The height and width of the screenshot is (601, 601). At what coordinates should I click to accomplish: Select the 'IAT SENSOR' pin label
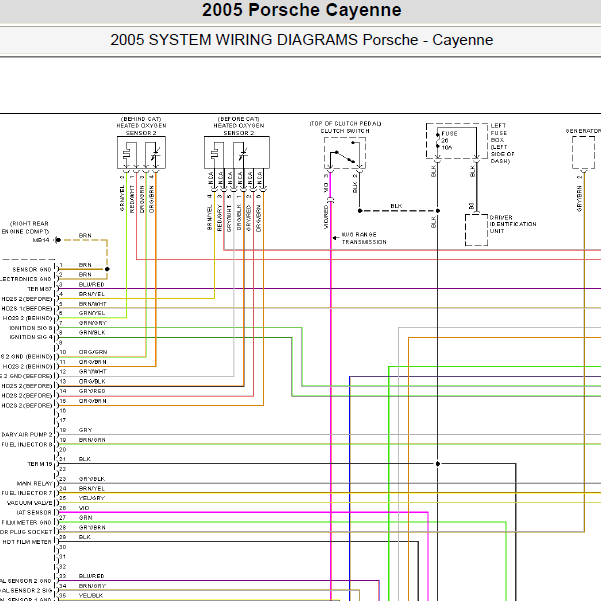click(34, 512)
